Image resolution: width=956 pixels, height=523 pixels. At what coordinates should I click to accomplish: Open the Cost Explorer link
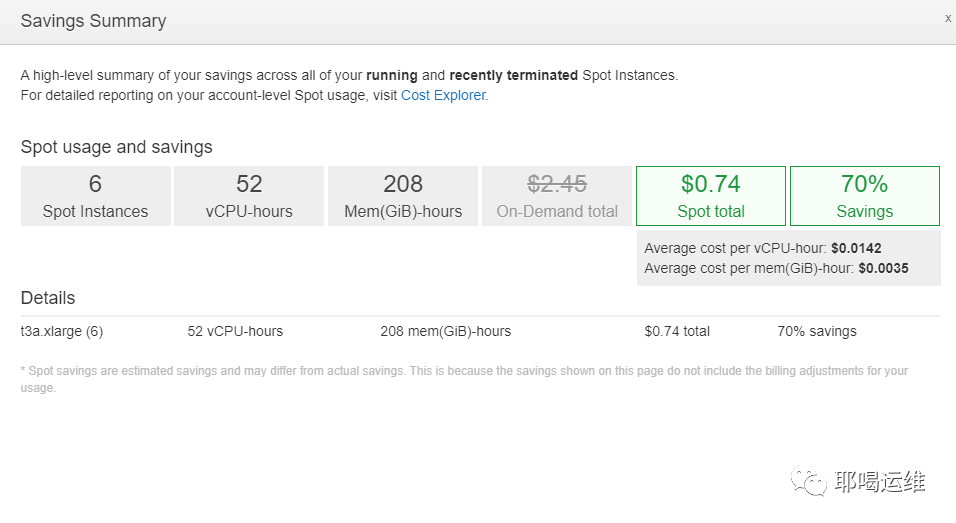pyautogui.click(x=443, y=96)
